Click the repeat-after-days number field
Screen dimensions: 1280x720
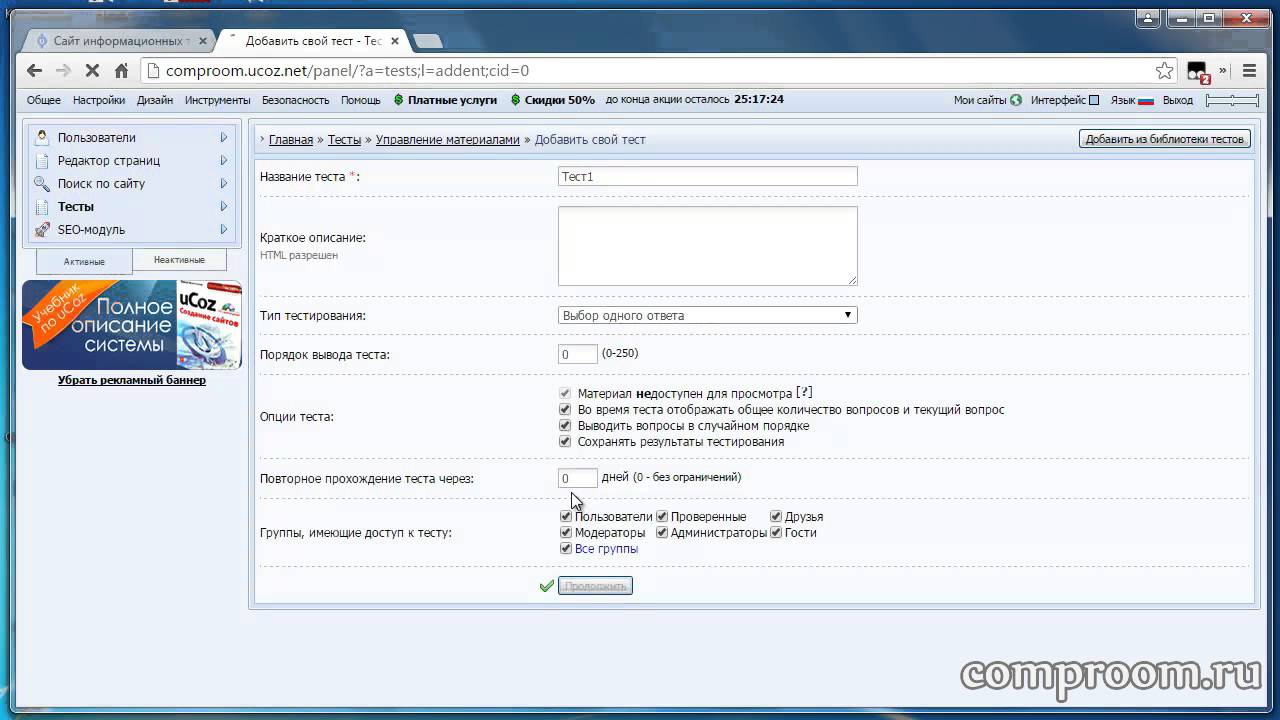point(578,478)
